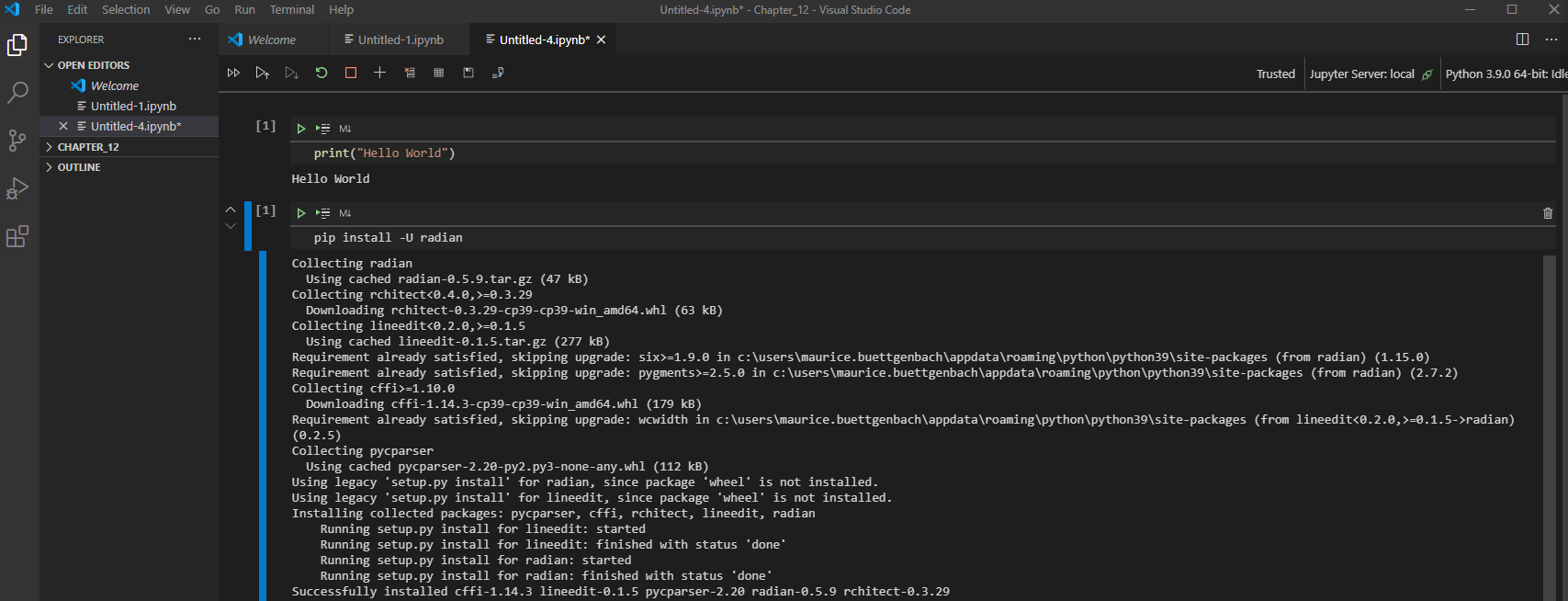Viewport: 1568px width, 601px height.
Task: Click the VS Code logo in title bar
Action: click(12, 9)
